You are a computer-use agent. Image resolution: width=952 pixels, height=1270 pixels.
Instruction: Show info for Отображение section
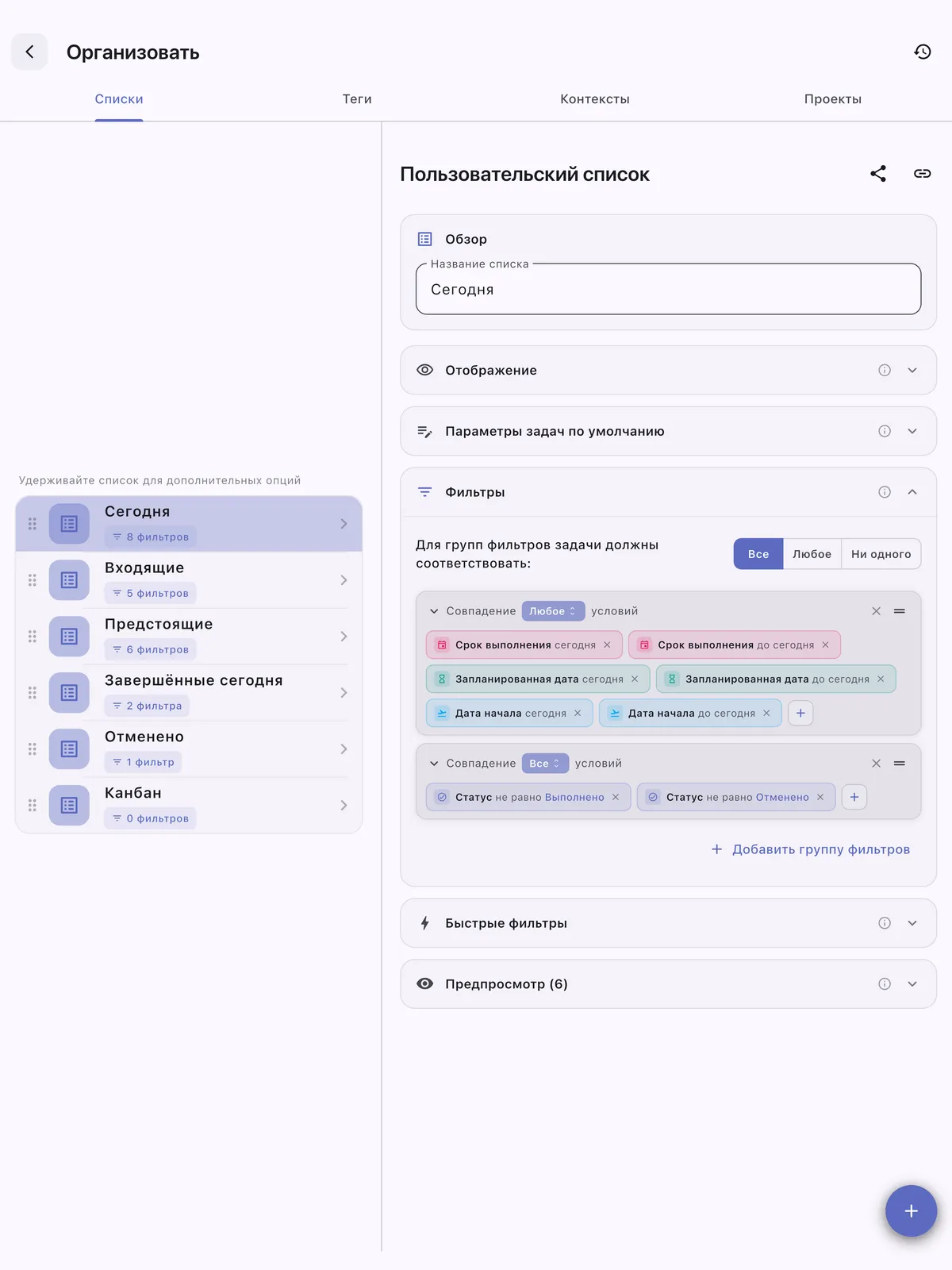pos(885,371)
